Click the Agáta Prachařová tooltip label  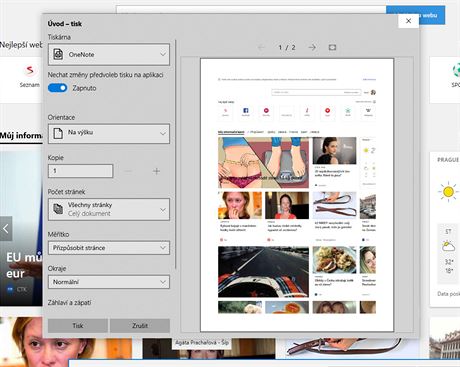tap(202, 343)
